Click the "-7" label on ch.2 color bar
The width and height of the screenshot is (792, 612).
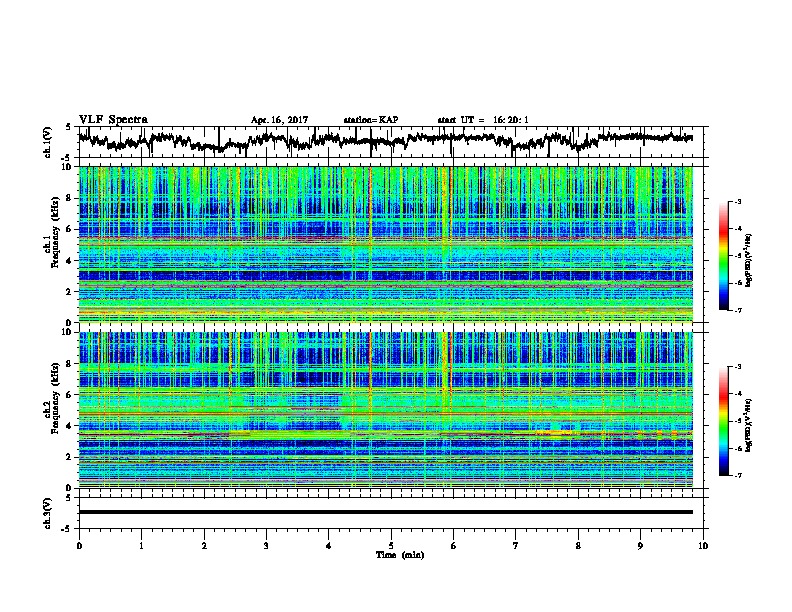(737, 475)
